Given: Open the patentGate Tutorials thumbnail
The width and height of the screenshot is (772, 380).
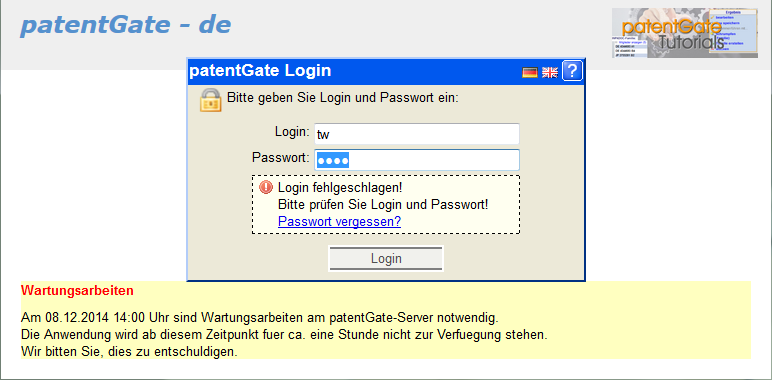Looking at the screenshot, I should click(685, 33).
